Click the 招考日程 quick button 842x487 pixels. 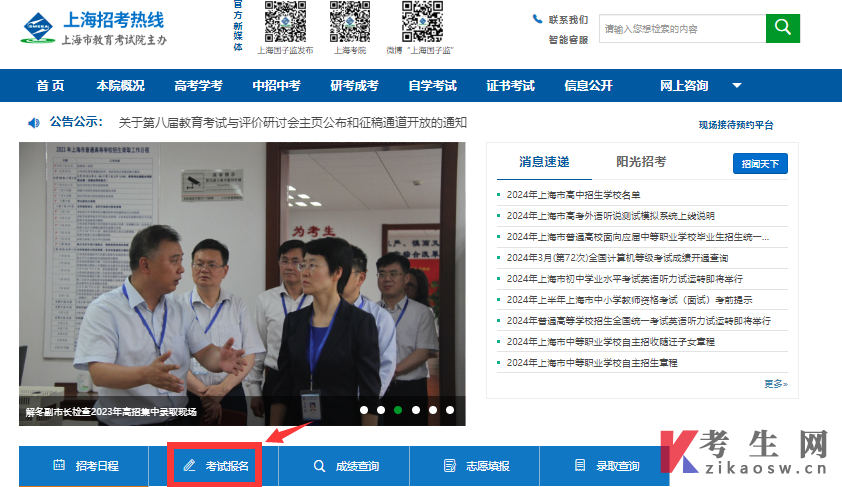pos(84,466)
